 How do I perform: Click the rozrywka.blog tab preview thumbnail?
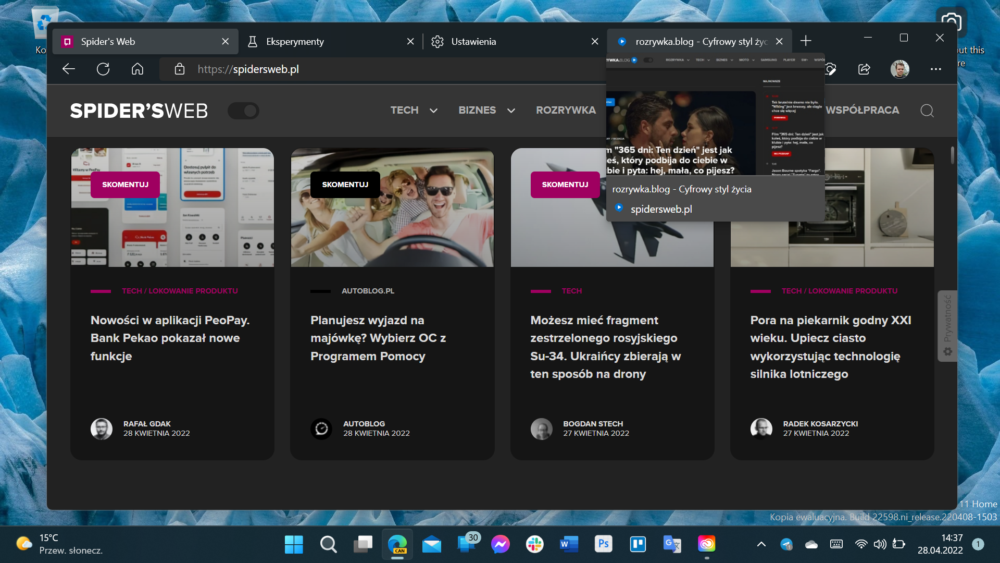pos(715,115)
